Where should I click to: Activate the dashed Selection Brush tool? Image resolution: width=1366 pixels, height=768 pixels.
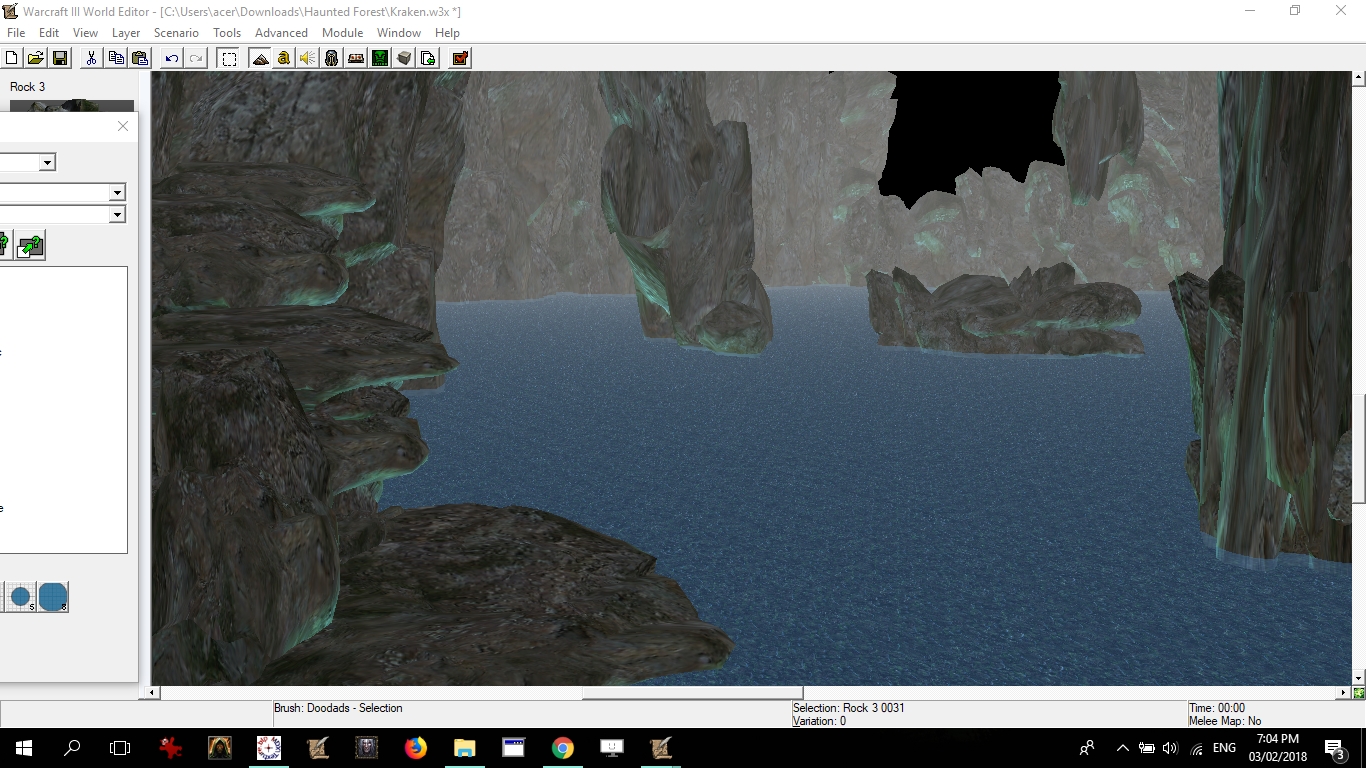[229, 58]
